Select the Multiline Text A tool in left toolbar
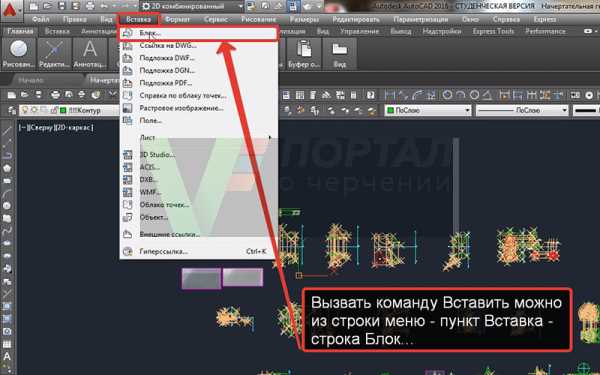 pyautogui.click(x=7, y=357)
